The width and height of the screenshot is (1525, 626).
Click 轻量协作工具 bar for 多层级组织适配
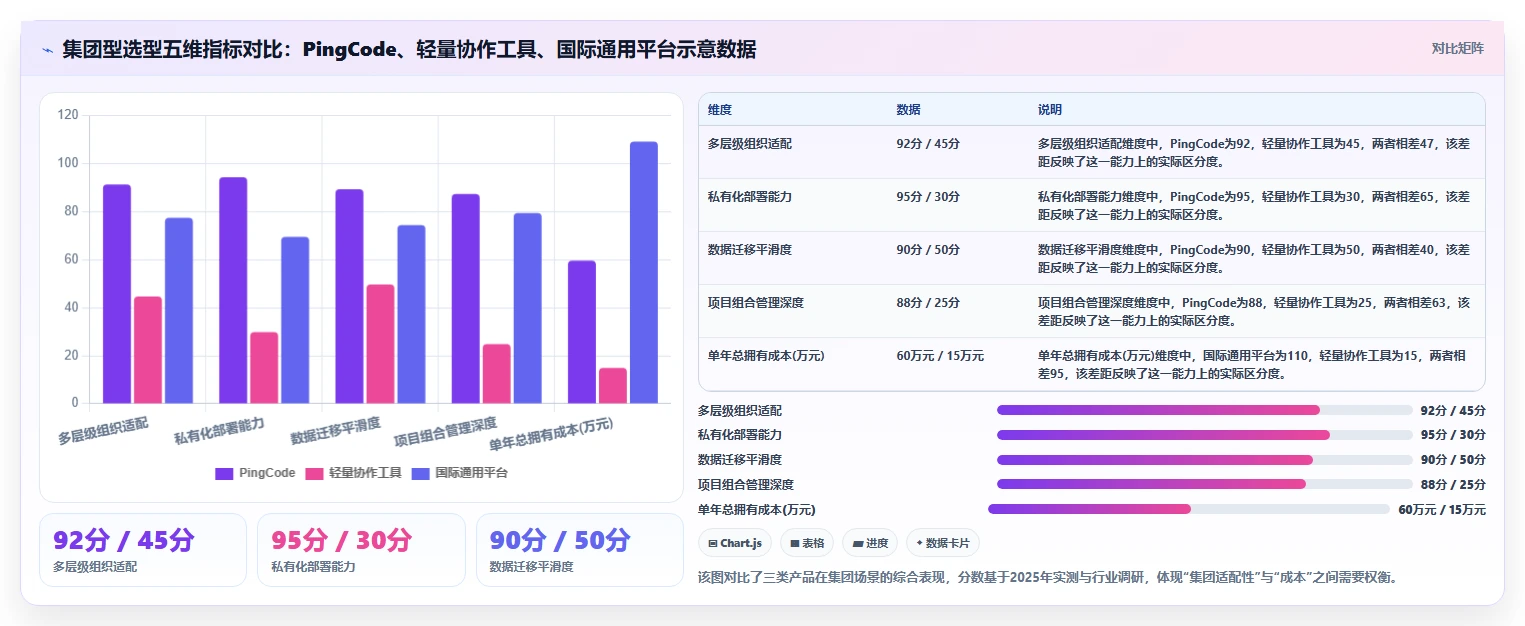148,350
